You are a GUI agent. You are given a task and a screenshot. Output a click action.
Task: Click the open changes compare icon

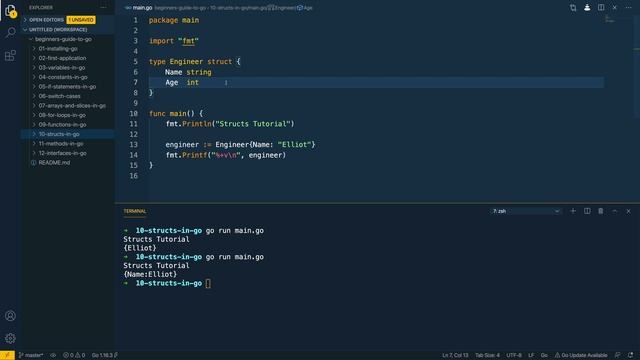click(573, 7)
